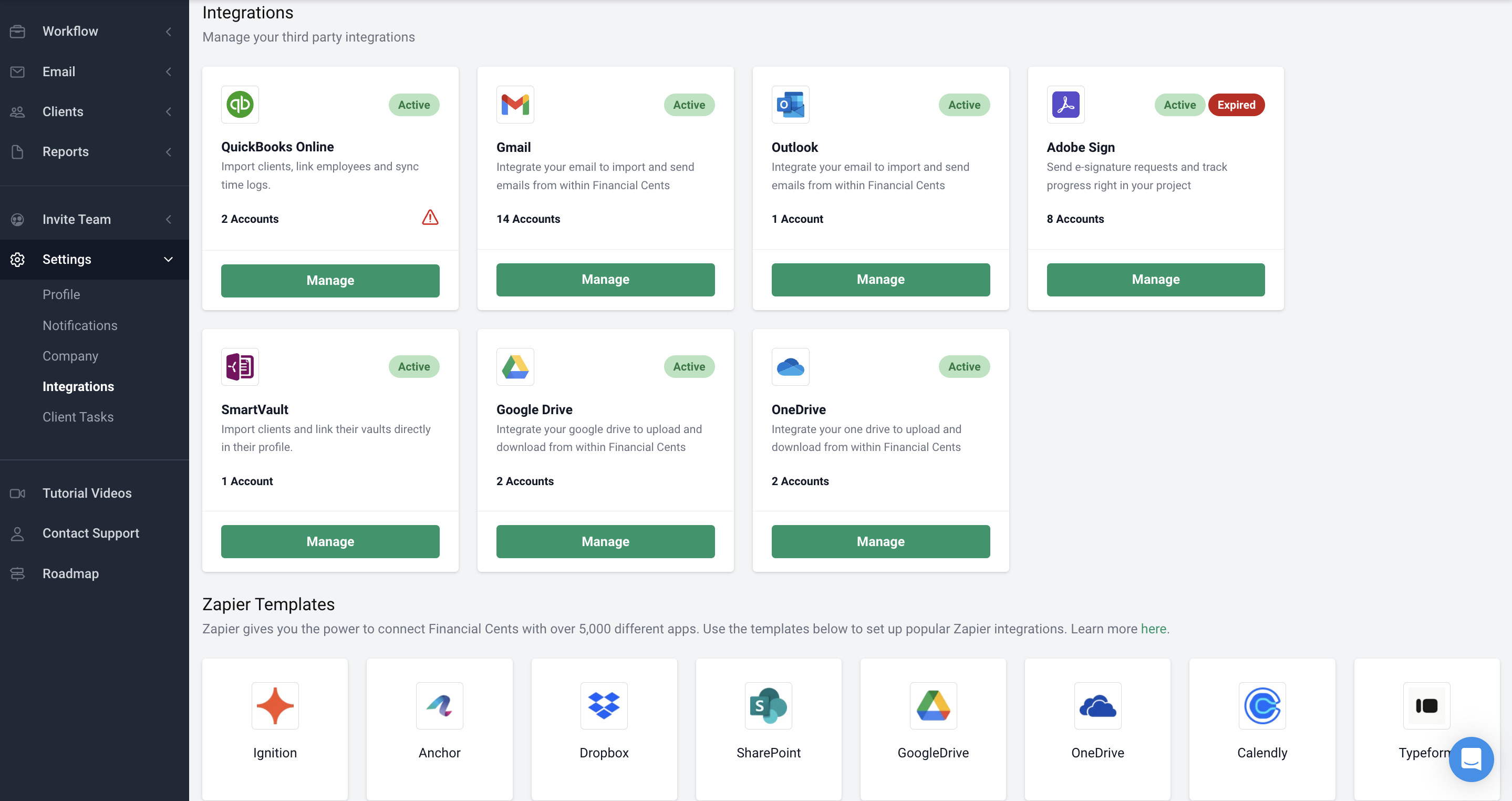Click the OneDrive Zapier template icon

tap(1097, 705)
